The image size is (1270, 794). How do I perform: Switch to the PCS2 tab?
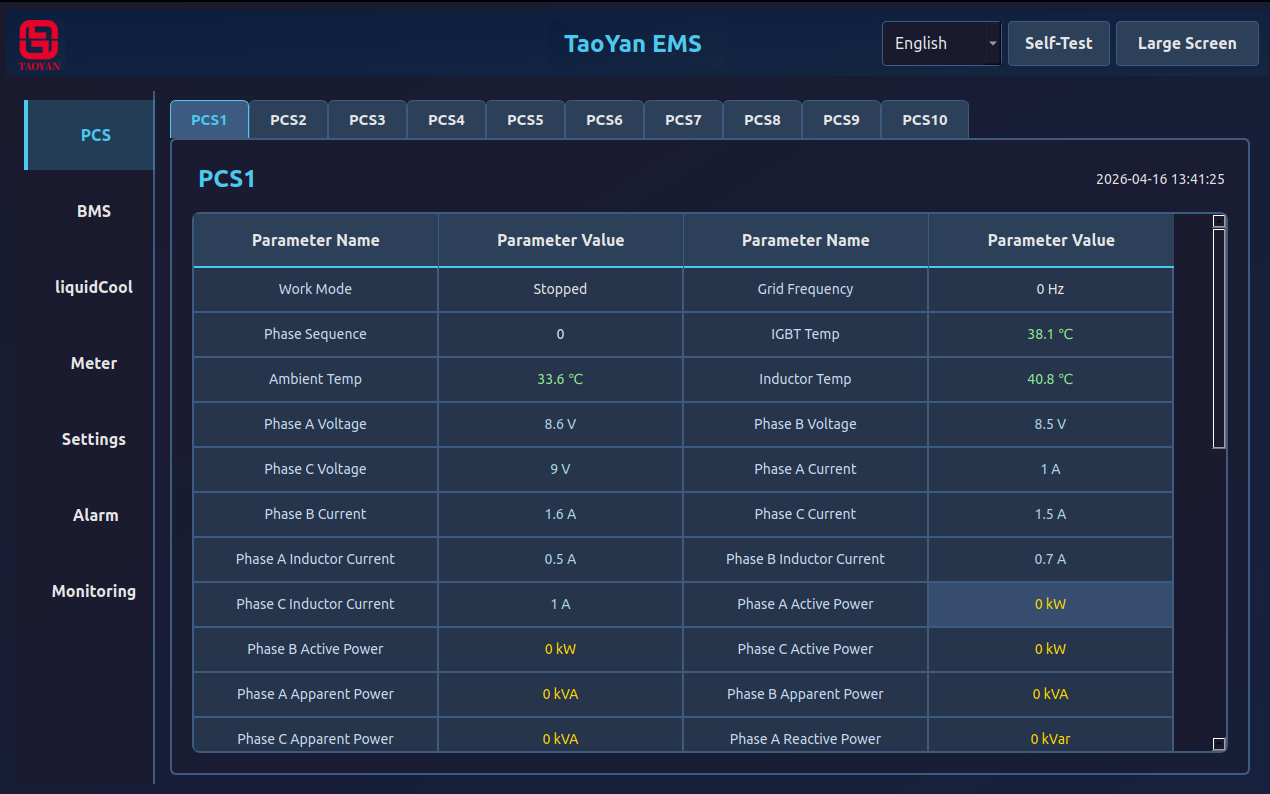pyautogui.click(x=288, y=120)
